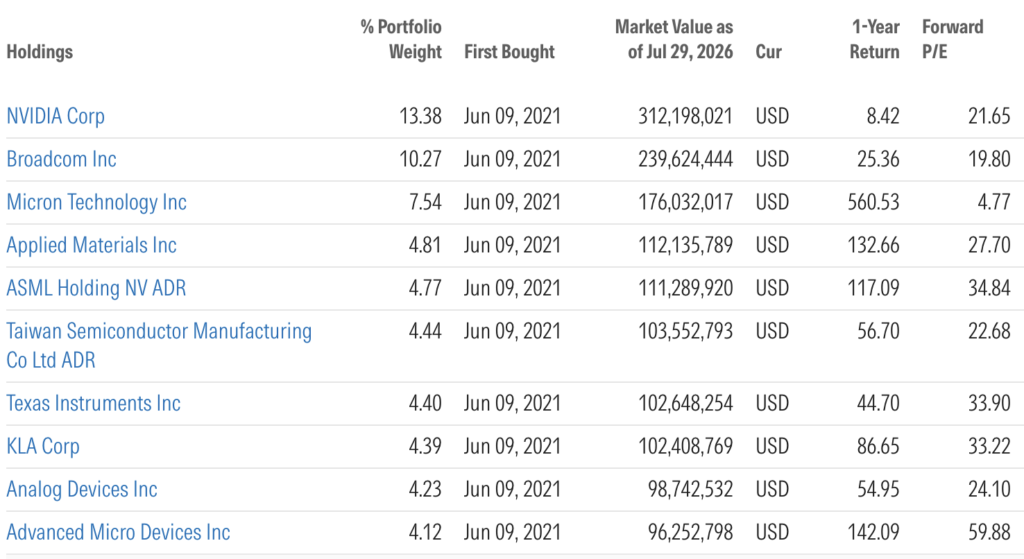Screen dimensions: 1024x559
Task: Open Advanced Micro Devices Inc link
Action: pyautogui.click(x=118, y=533)
